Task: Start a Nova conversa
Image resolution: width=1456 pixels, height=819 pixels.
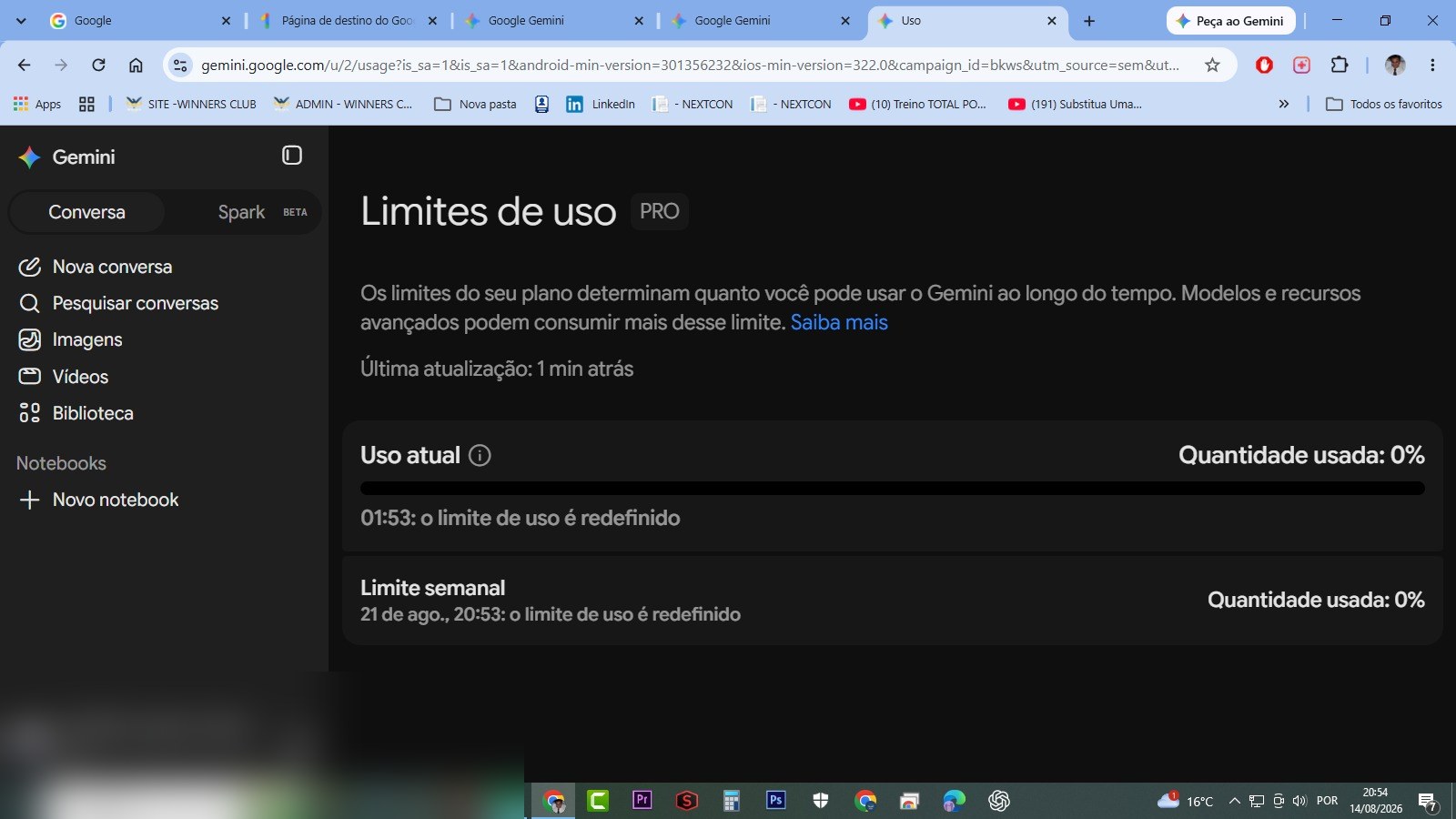Action: pos(96,267)
